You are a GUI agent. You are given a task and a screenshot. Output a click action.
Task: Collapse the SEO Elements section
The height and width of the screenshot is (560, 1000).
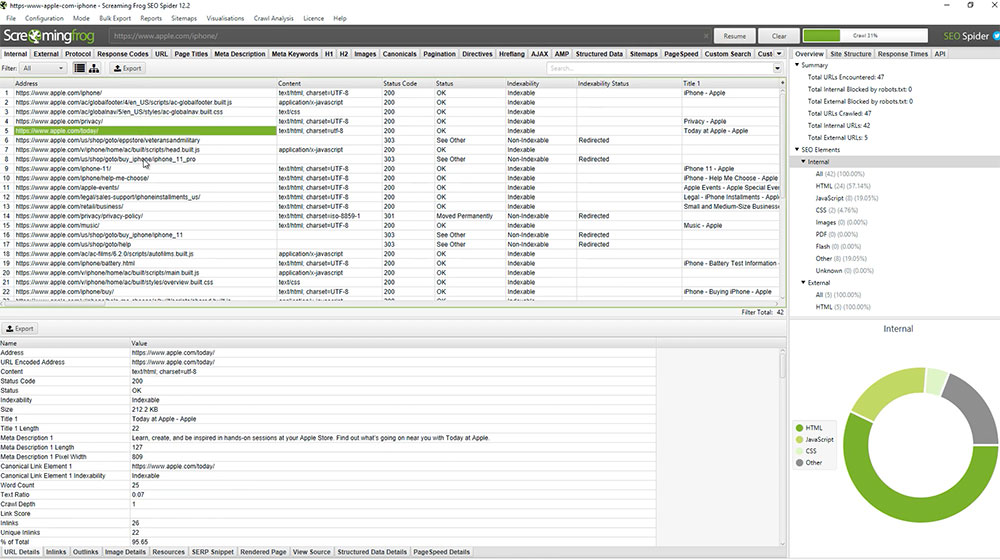pos(797,149)
